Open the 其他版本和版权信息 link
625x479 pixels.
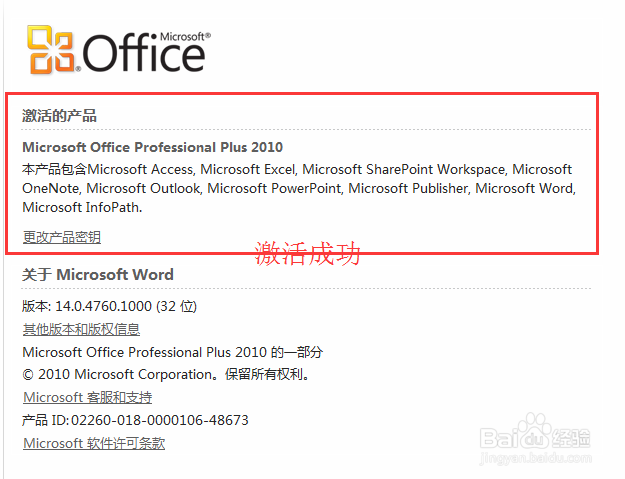tap(81, 329)
